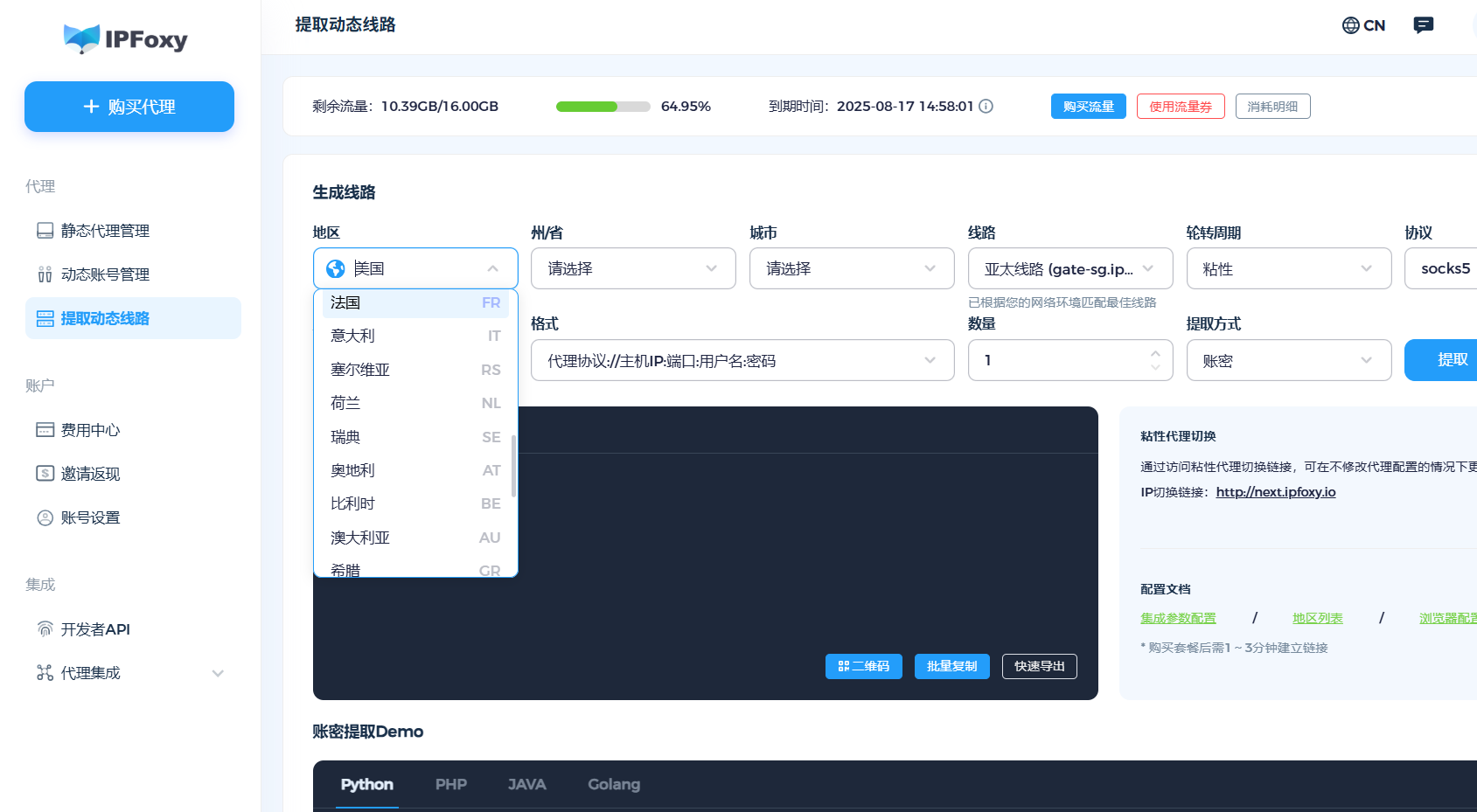Select 瑞典 SE from region list
The height and width of the screenshot is (812, 1477).
tap(415, 437)
